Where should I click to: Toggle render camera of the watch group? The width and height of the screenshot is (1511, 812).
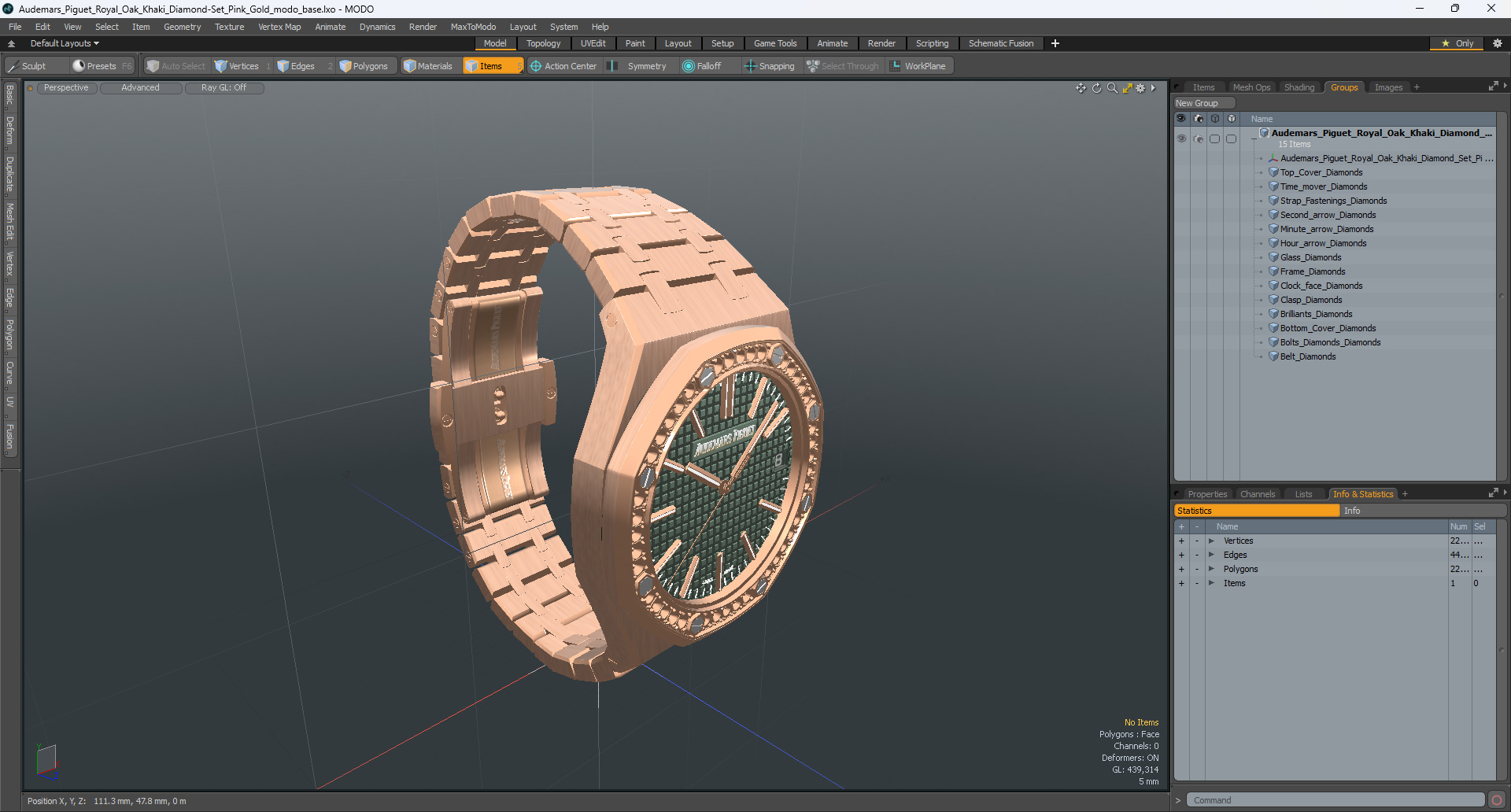tap(1198, 138)
